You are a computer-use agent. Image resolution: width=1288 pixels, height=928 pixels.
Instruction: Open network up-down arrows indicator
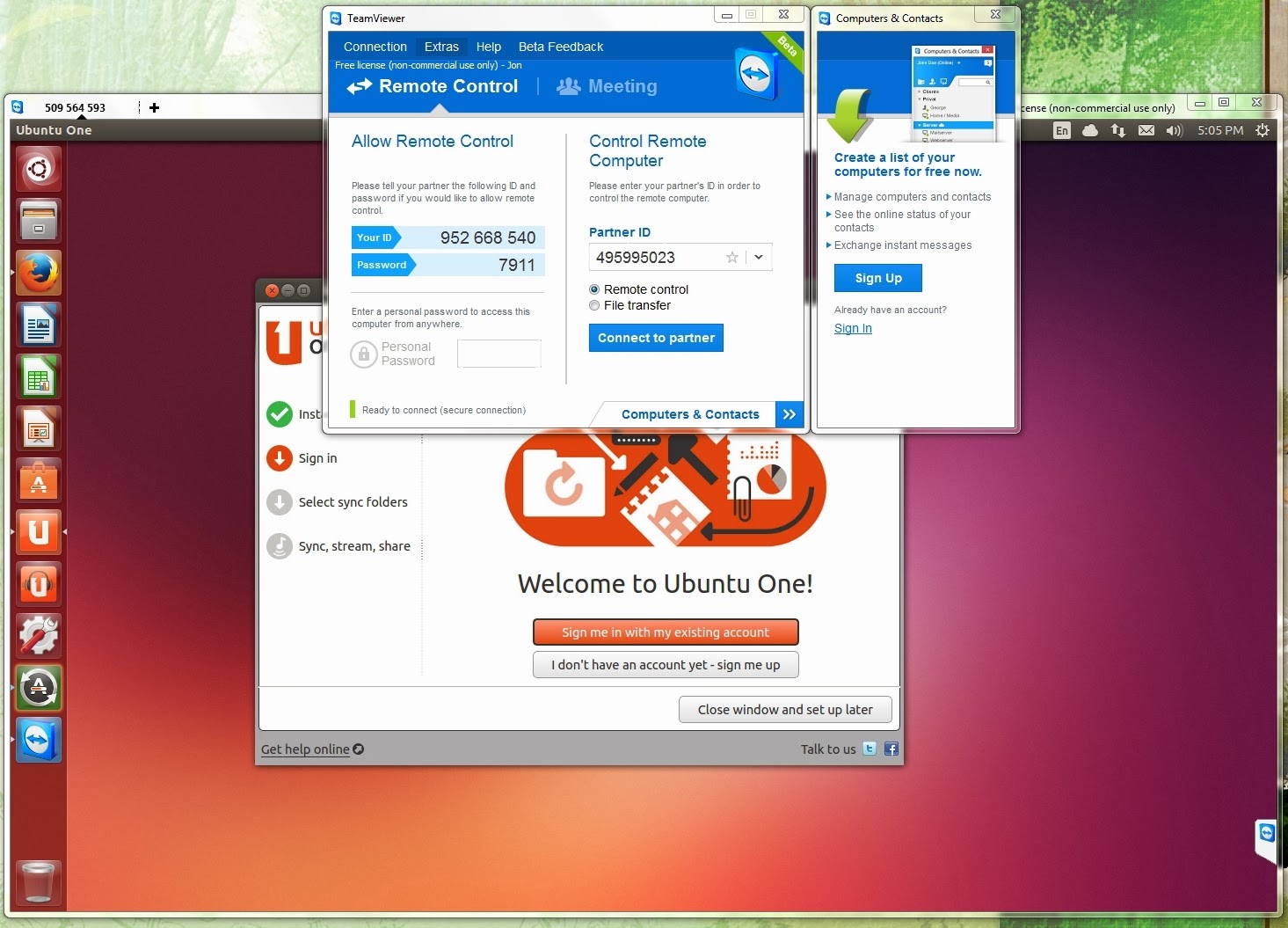(1118, 130)
